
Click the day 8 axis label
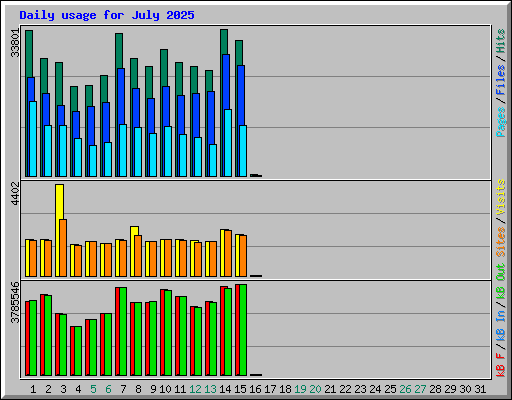coord(138,389)
